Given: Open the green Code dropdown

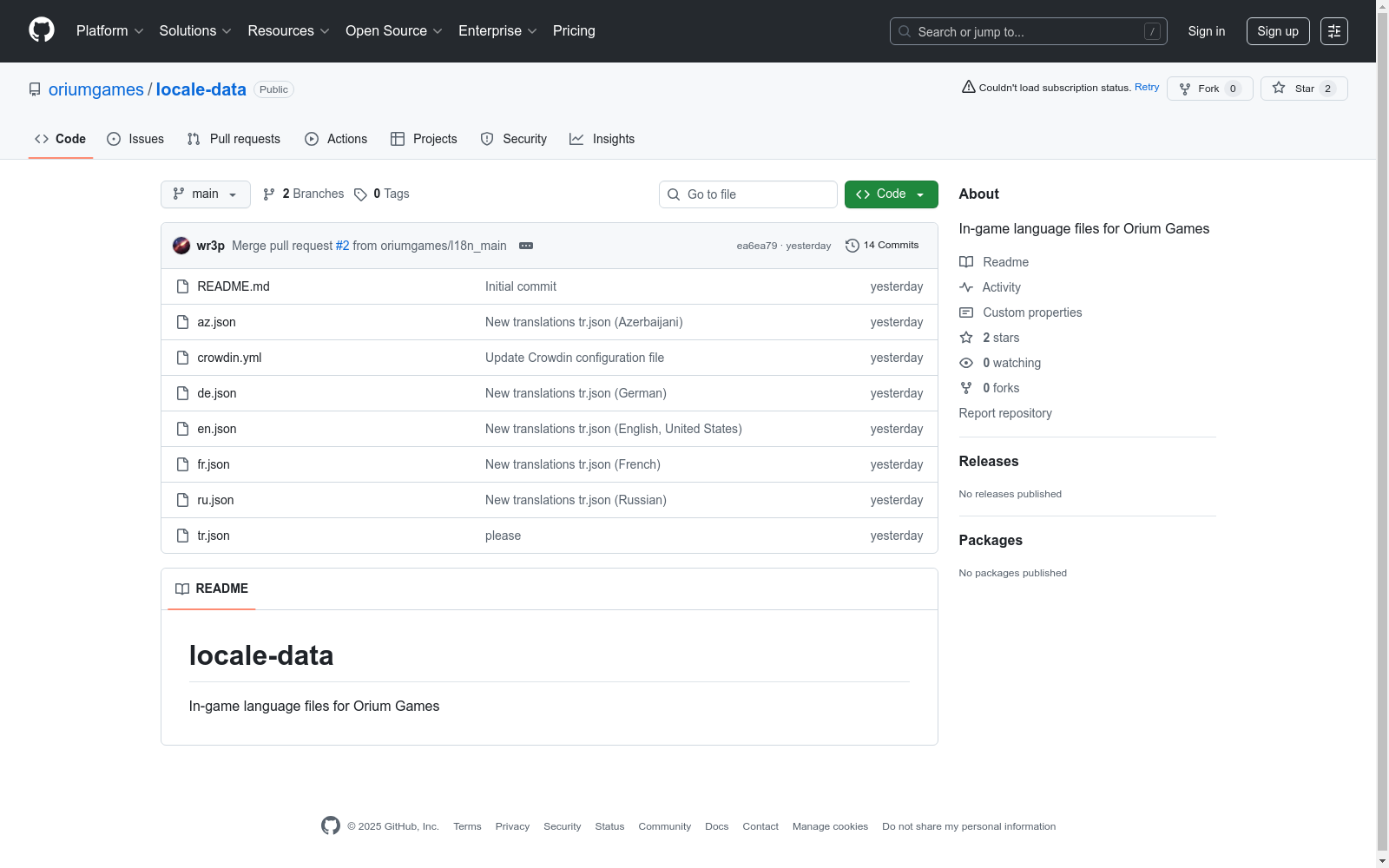Looking at the screenshot, I should (892, 194).
